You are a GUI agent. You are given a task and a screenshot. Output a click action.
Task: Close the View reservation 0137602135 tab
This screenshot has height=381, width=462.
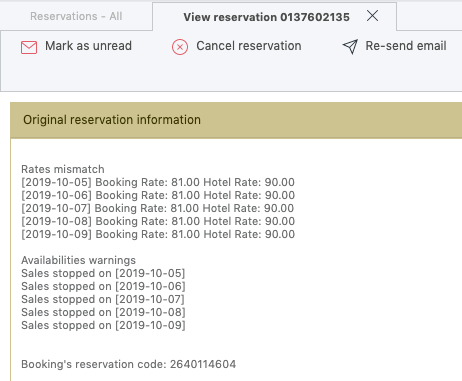coord(372,16)
